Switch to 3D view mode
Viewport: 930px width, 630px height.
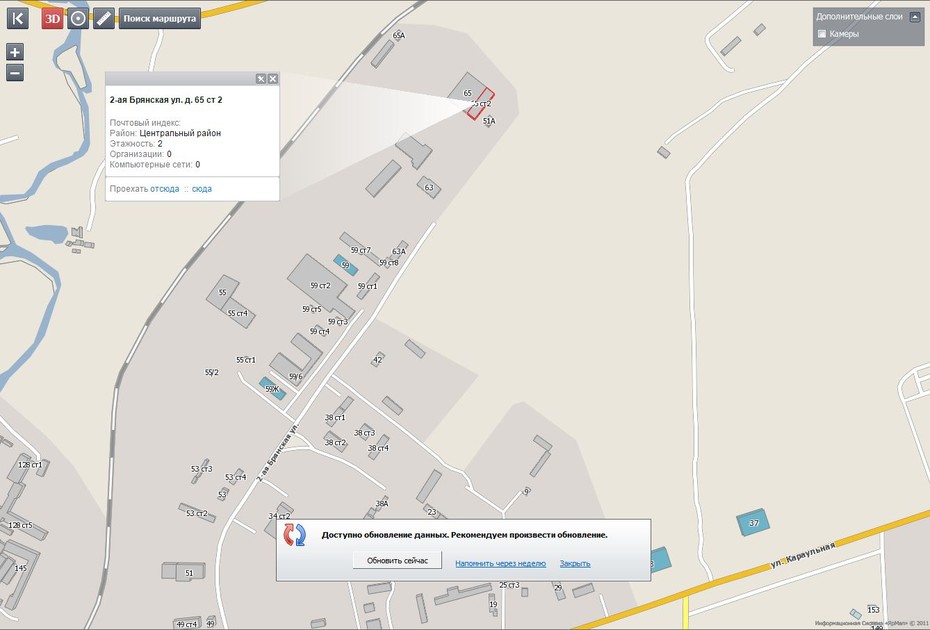52,18
